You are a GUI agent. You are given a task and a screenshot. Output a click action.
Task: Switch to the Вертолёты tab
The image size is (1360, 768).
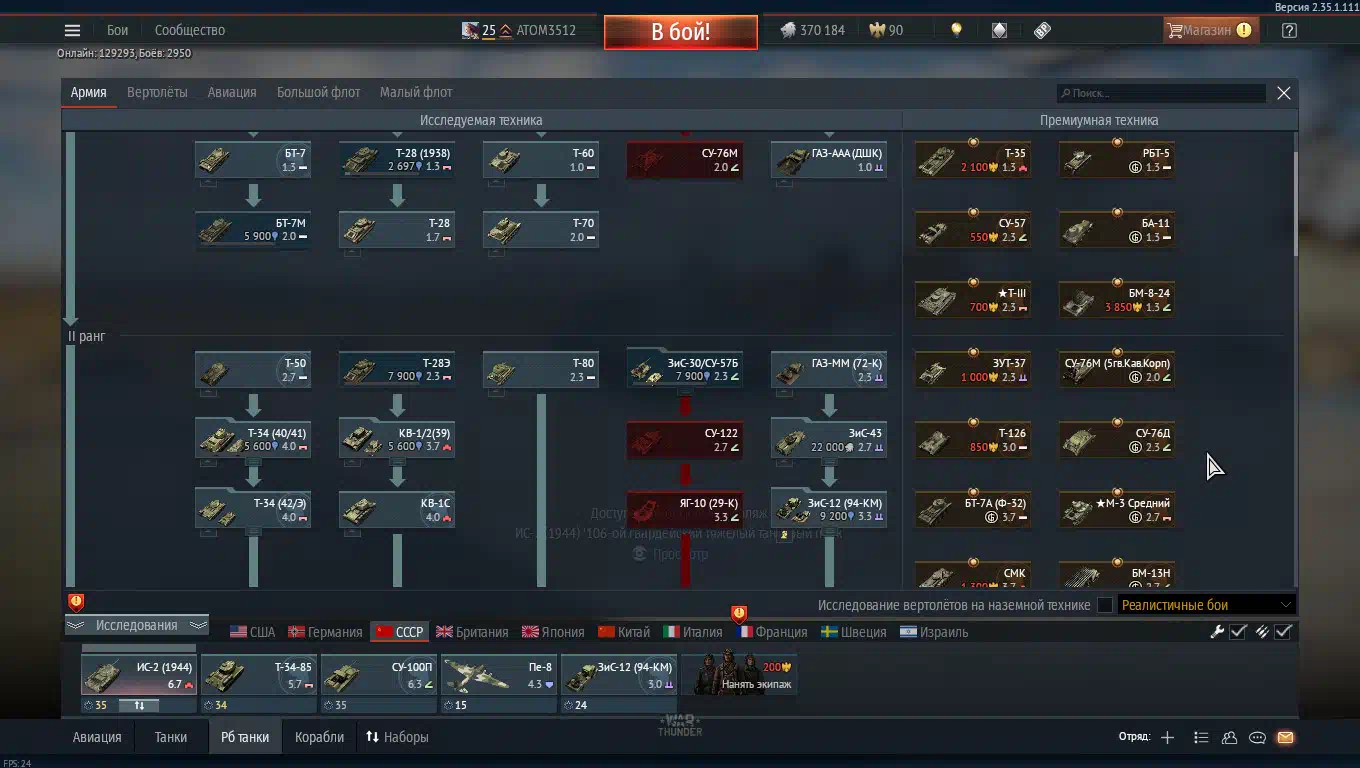tap(157, 92)
